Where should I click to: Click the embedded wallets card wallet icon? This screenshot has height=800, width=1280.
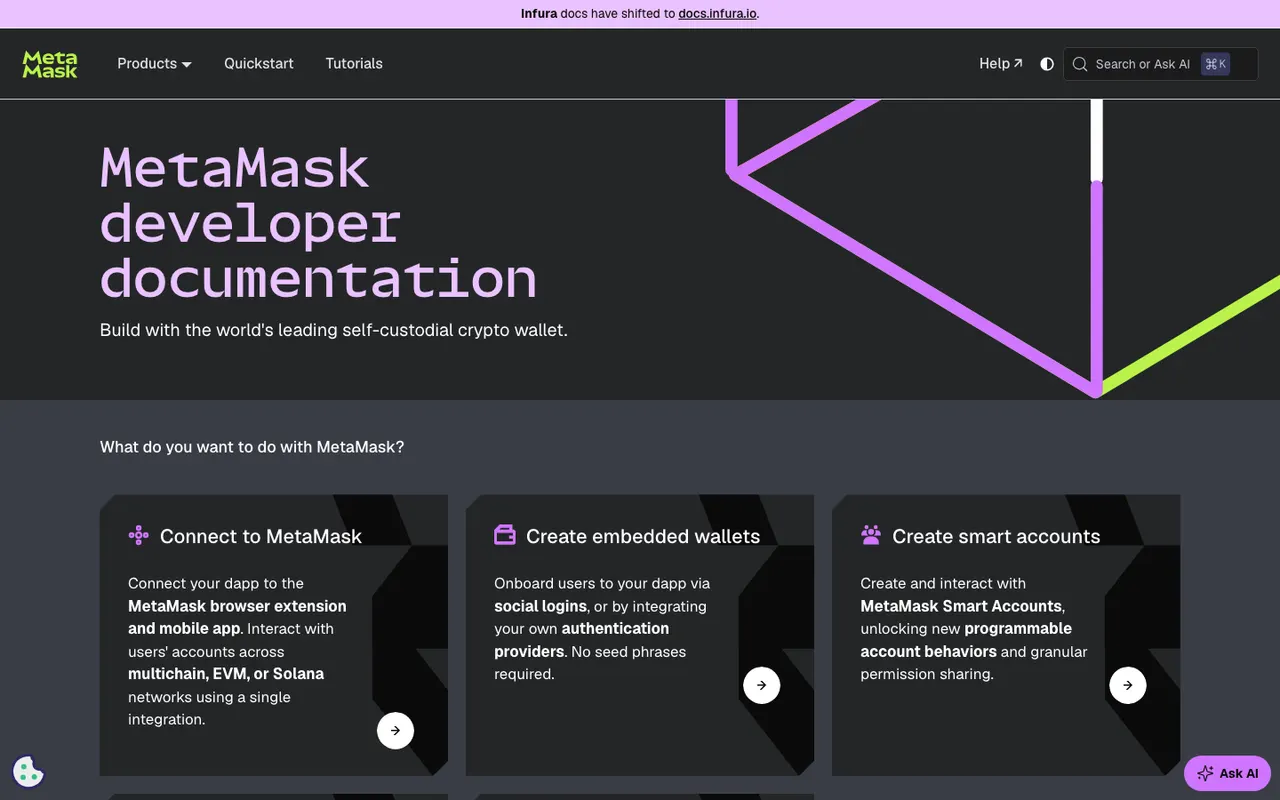[505, 535]
